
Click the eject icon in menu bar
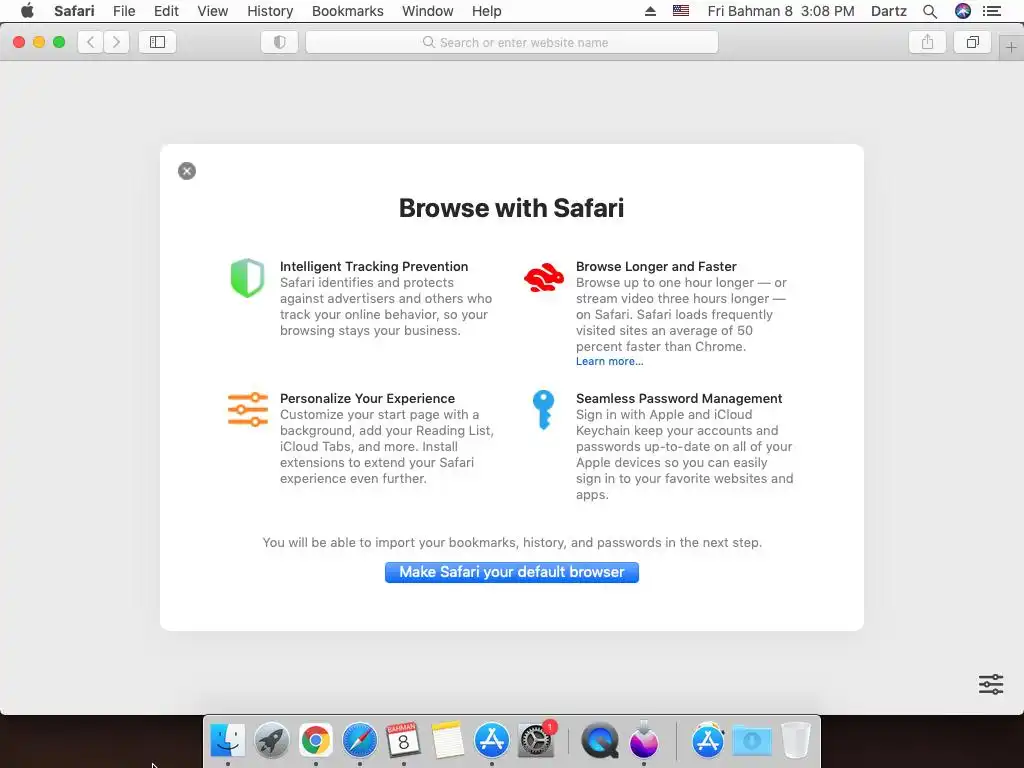[x=650, y=11]
